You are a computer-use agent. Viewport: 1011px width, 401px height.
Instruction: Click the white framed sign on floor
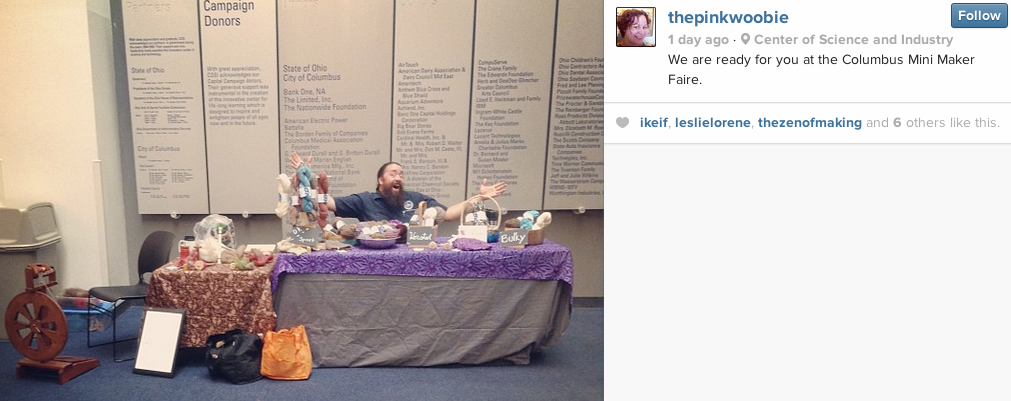coord(159,342)
